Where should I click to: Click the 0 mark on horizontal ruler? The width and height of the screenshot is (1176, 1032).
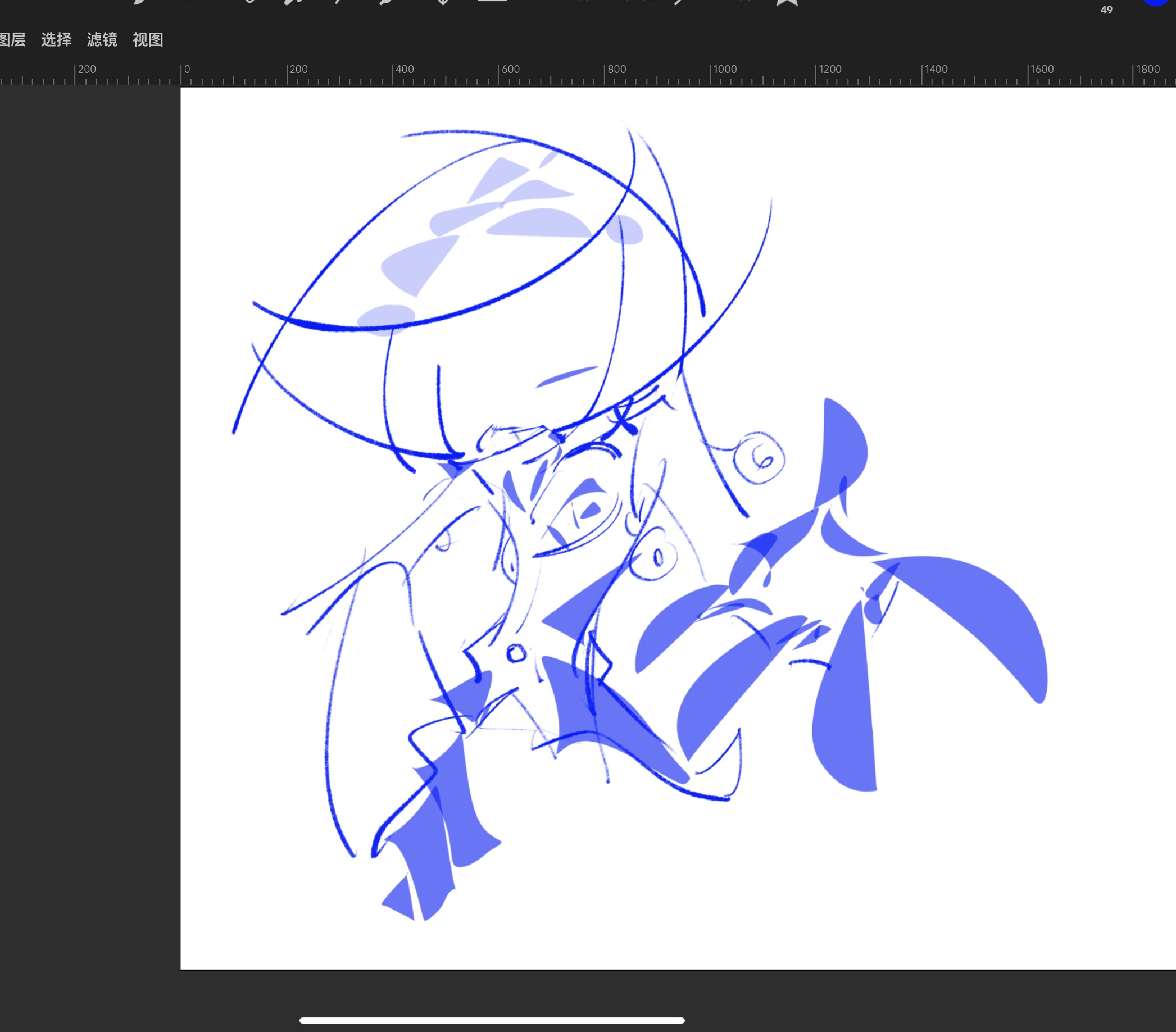click(x=187, y=69)
